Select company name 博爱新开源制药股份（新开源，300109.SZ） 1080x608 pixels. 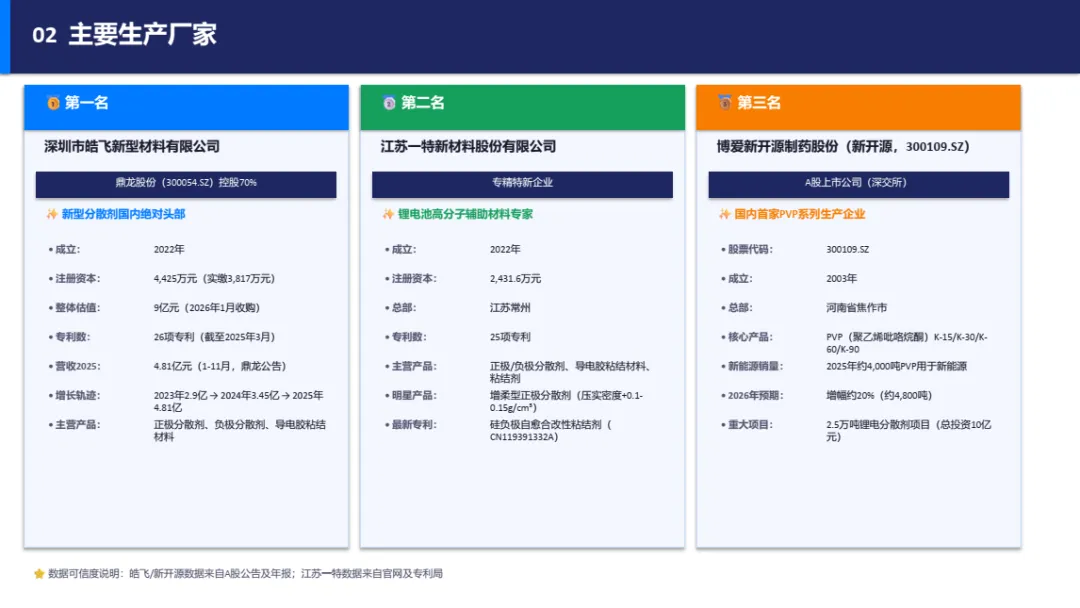pyautogui.click(x=843, y=147)
